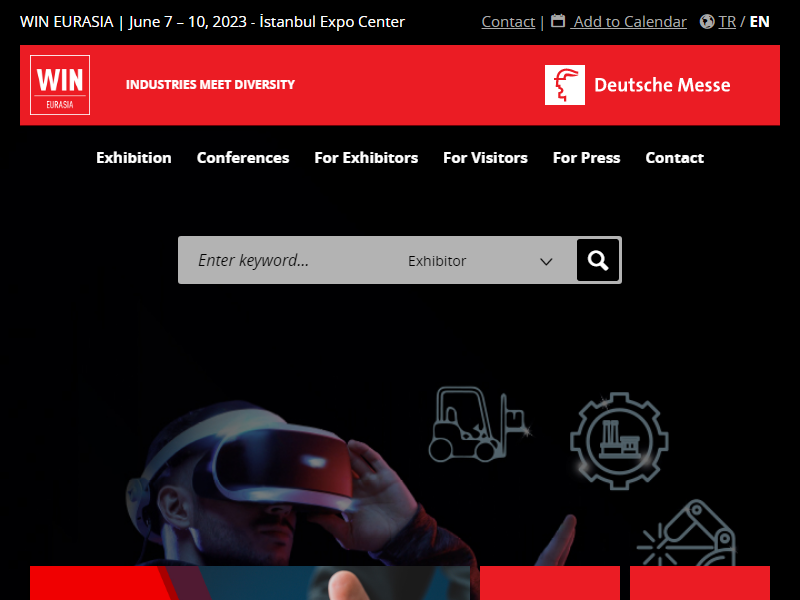Viewport: 800px width, 600px height.
Task: Click the calendar icon beside Add to Calendar
Action: (558, 21)
